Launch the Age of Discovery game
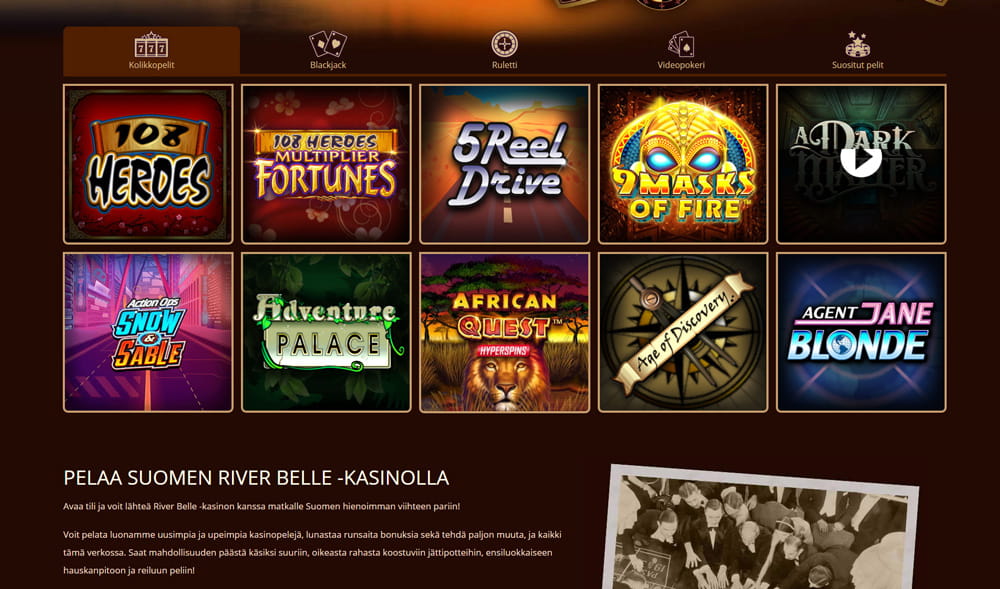 click(x=682, y=332)
